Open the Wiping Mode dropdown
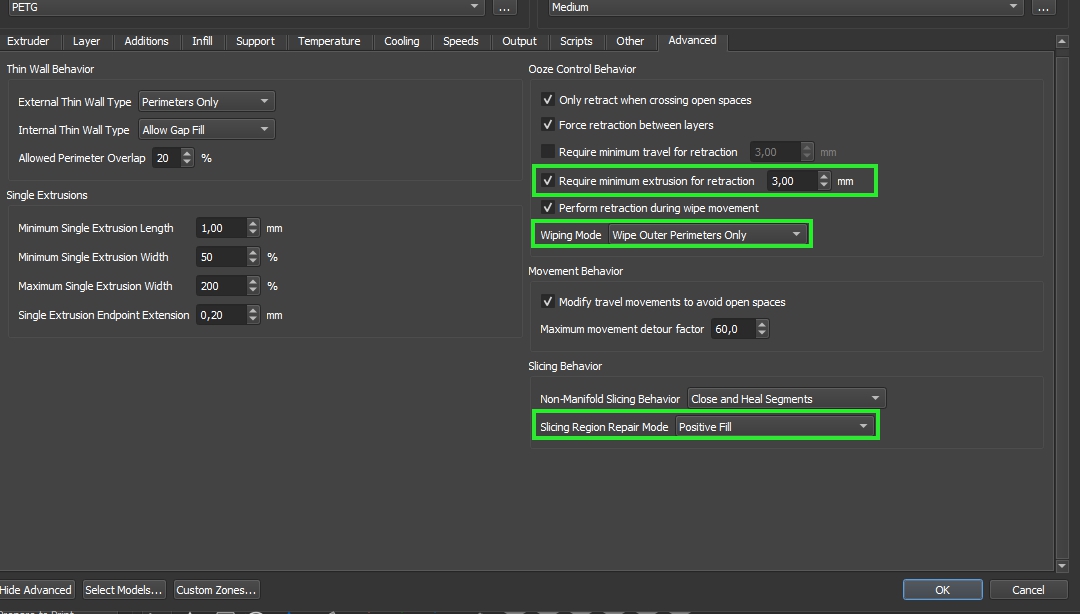Viewport: 1080px width, 614px height. coord(708,235)
